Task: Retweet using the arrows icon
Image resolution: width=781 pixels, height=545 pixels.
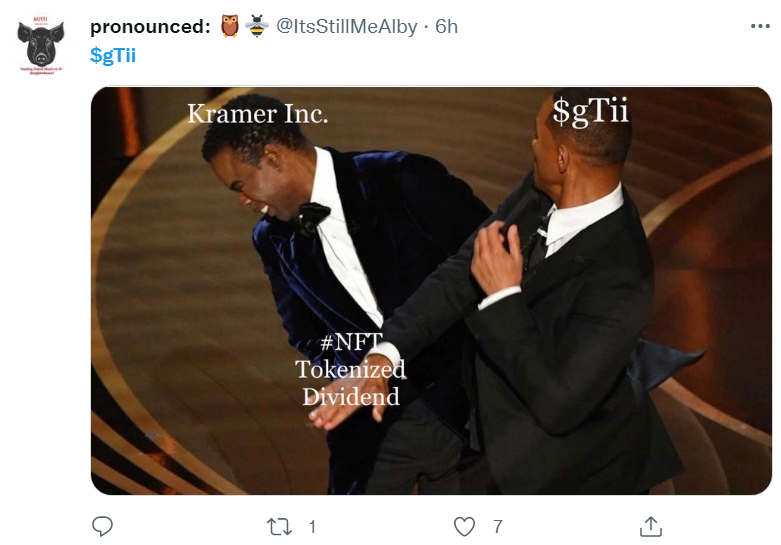Action: (x=279, y=527)
